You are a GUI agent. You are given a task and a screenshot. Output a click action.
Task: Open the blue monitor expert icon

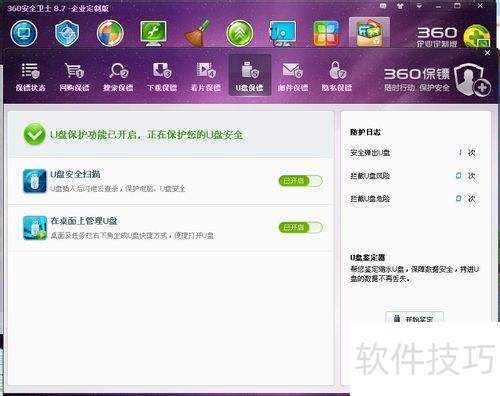pyautogui.click(x=283, y=33)
